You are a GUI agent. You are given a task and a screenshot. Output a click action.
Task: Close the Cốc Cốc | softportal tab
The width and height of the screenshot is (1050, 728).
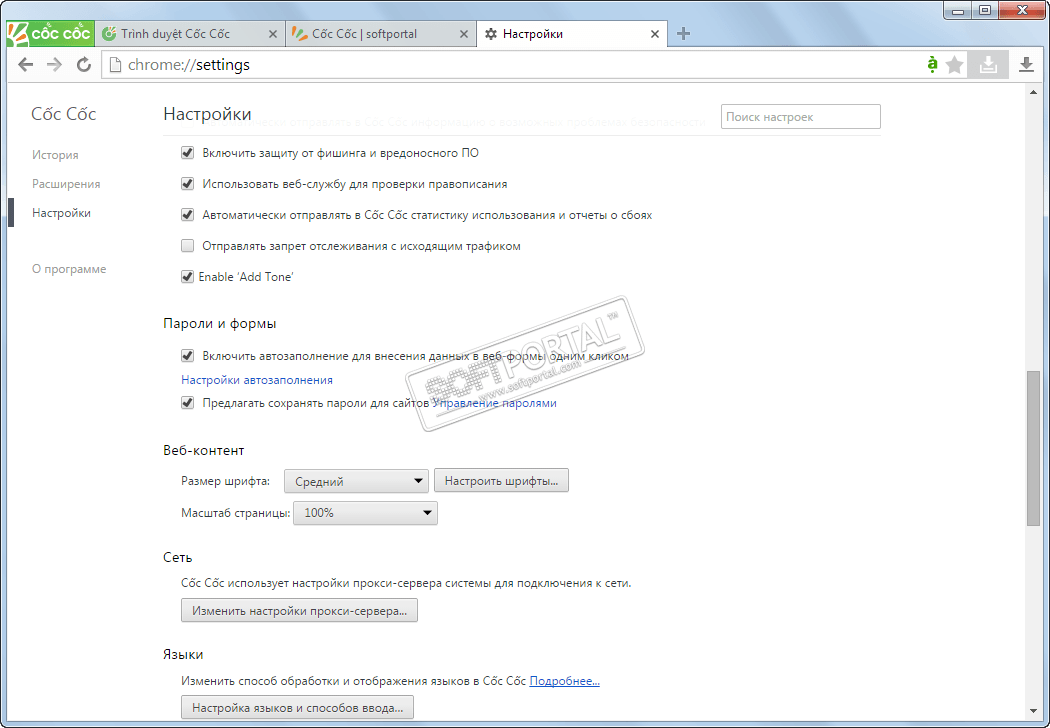pos(463,34)
